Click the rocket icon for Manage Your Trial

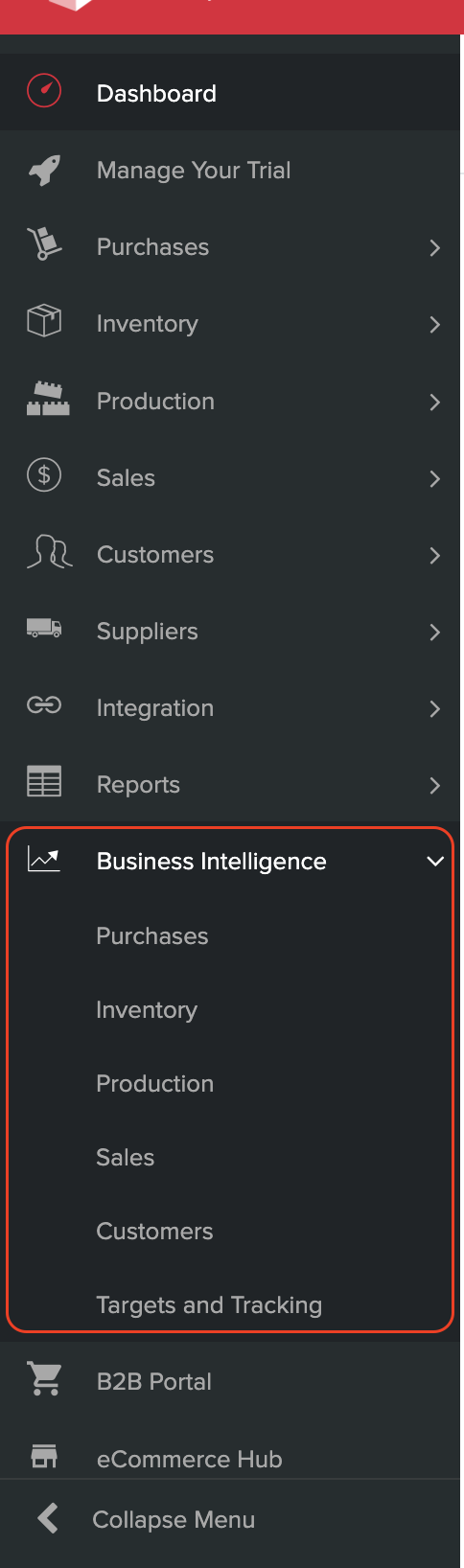click(x=44, y=170)
